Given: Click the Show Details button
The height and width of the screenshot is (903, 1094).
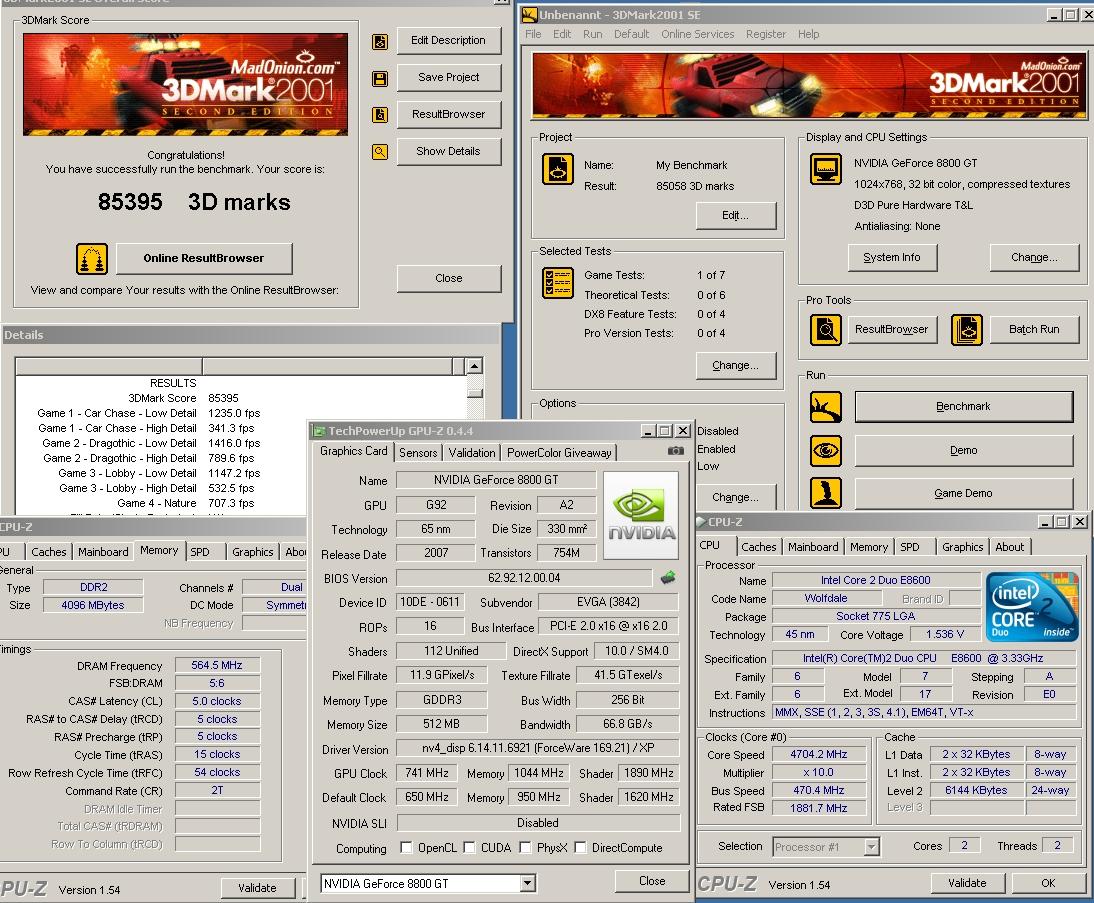Looking at the screenshot, I should coord(449,151).
